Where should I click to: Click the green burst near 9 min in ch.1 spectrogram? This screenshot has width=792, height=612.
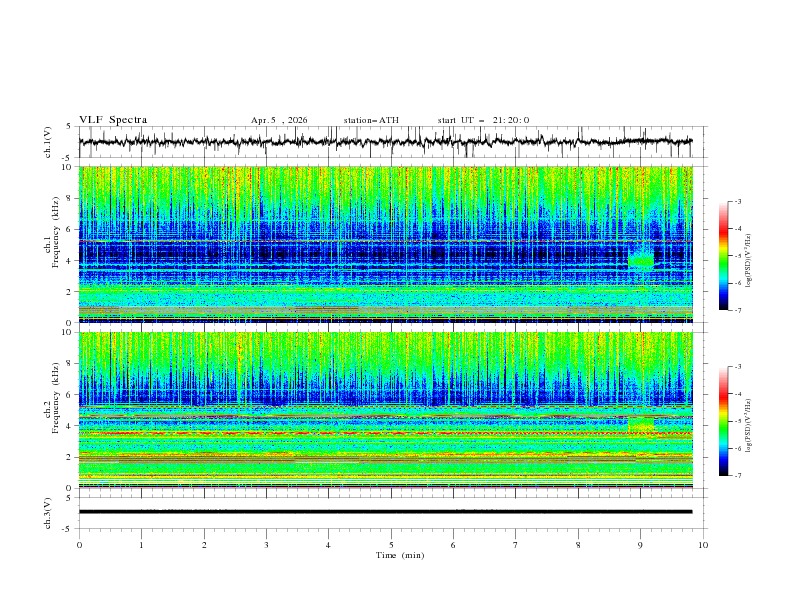point(640,260)
